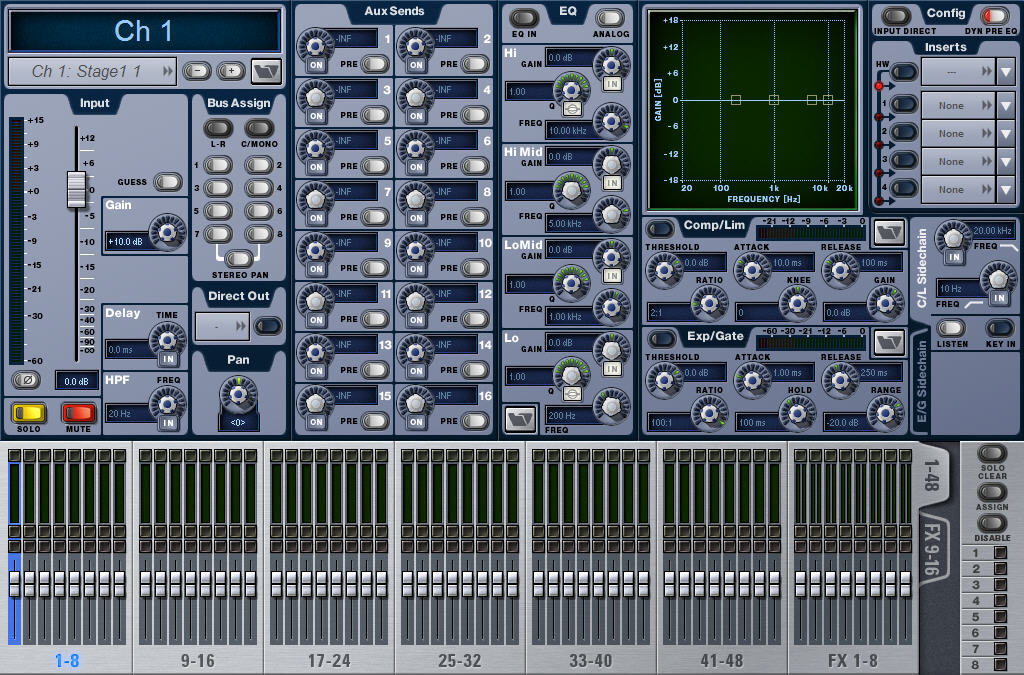Toggle the sidechain KEY IN switch
This screenshot has width=1024, height=675.
click(999, 327)
